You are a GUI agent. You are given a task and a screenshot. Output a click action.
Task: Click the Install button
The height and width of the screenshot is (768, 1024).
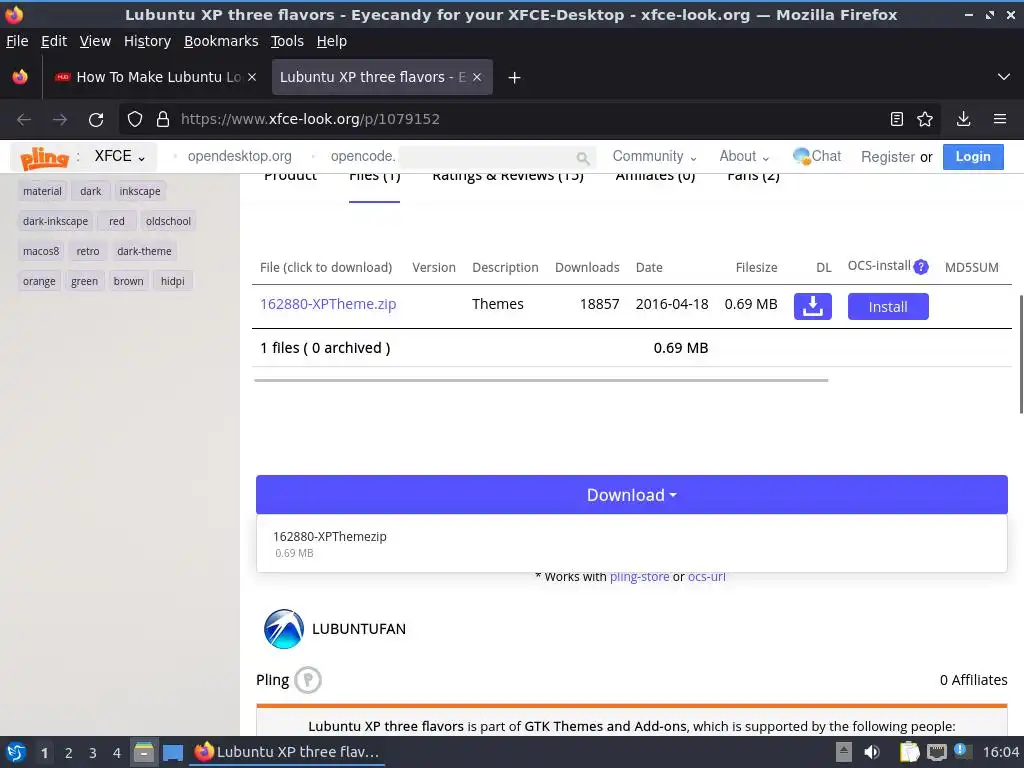point(888,306)
